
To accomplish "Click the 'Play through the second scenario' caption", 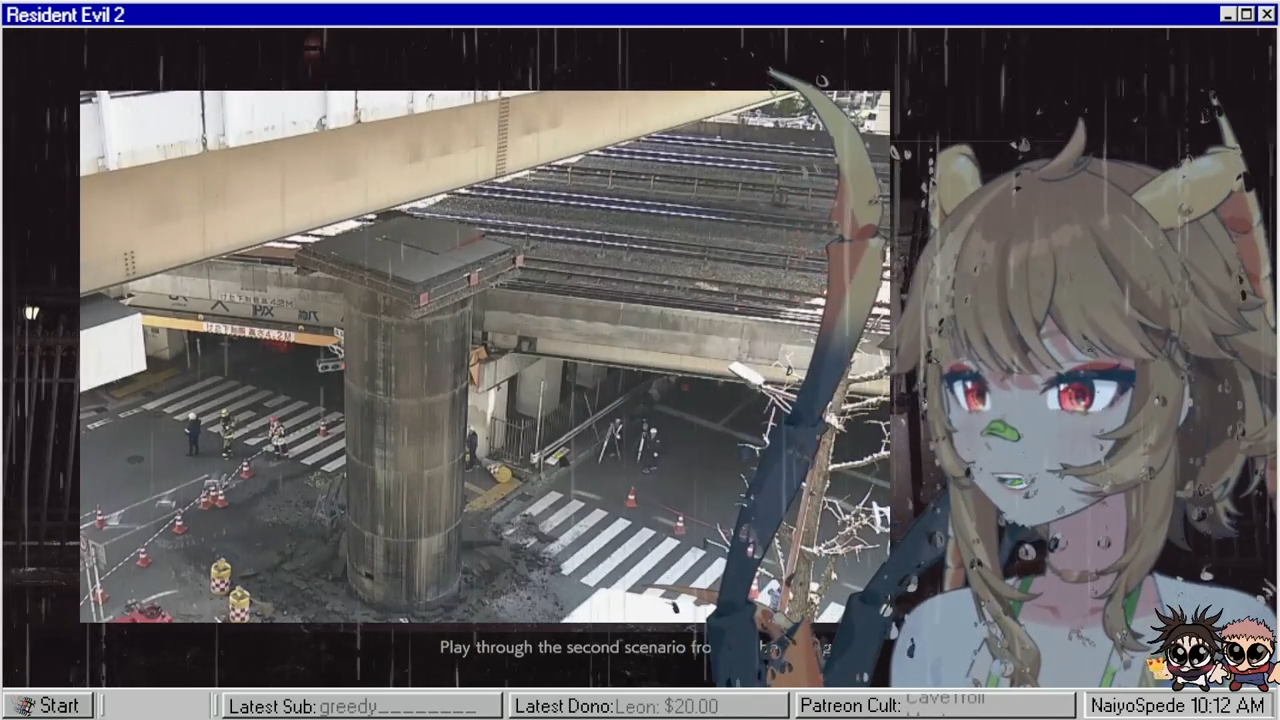I will pyautogui.click(x=575, y=647).
